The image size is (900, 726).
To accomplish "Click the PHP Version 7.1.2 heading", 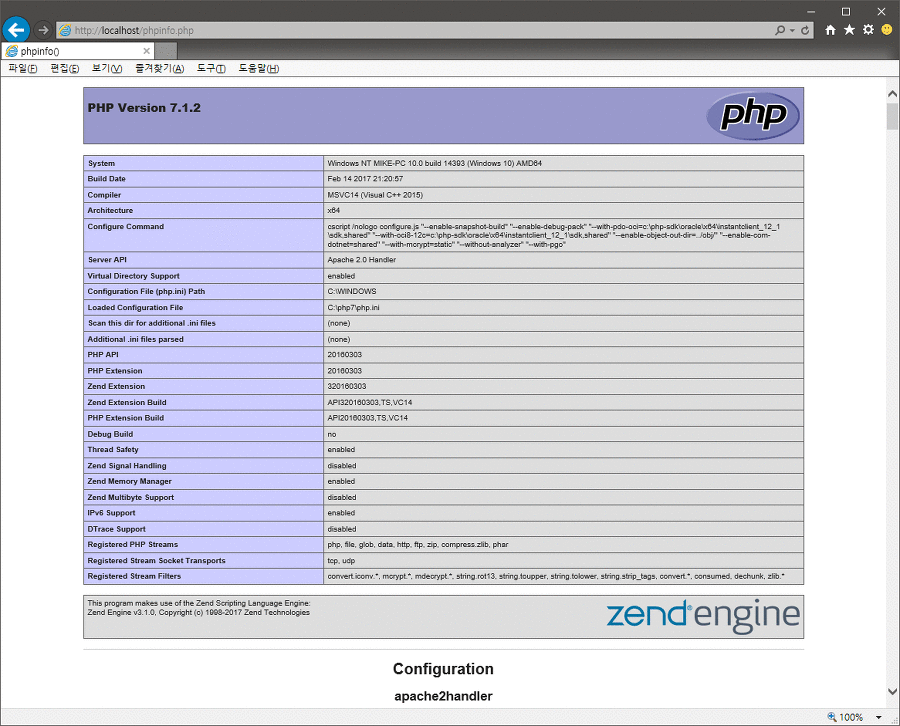I will [144, 108].
